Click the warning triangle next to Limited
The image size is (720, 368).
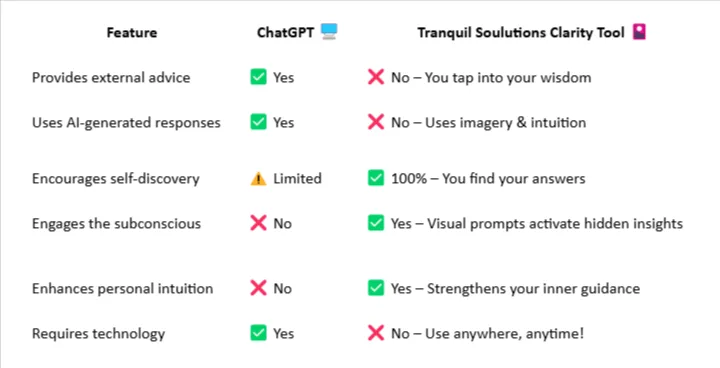pyautogui.click(x=259, y=178)
